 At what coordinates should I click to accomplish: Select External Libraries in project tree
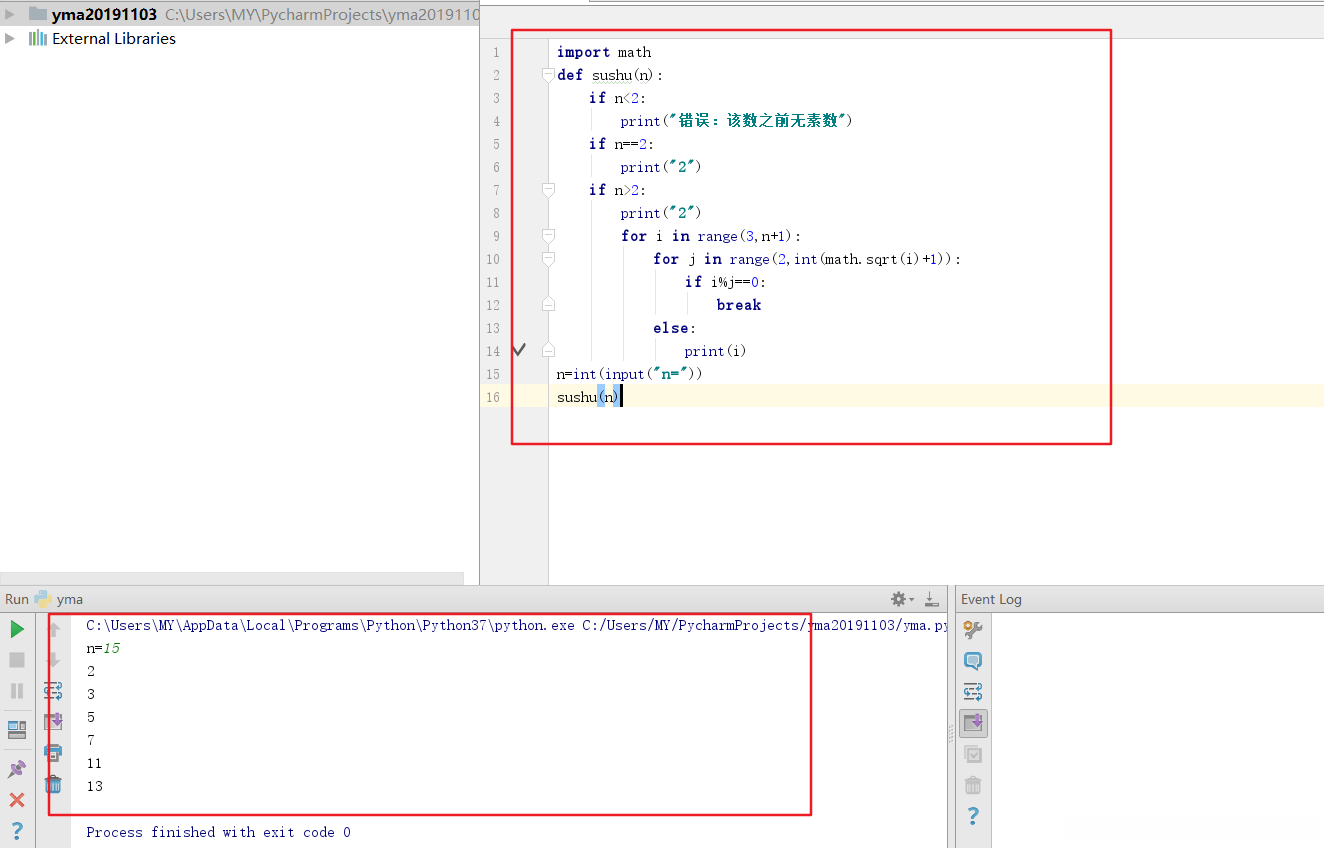click(113, 38)
